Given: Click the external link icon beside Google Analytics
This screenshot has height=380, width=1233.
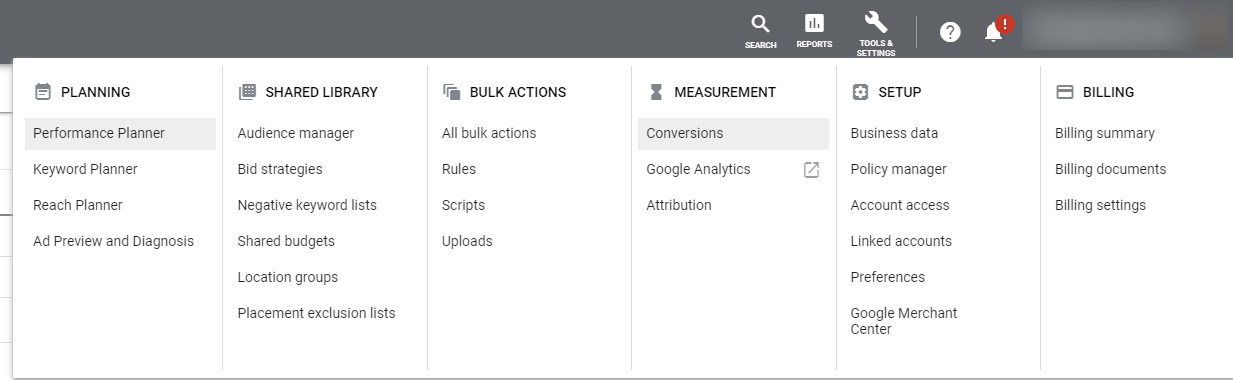Looking at the screenshot, I should click(812, 170).
